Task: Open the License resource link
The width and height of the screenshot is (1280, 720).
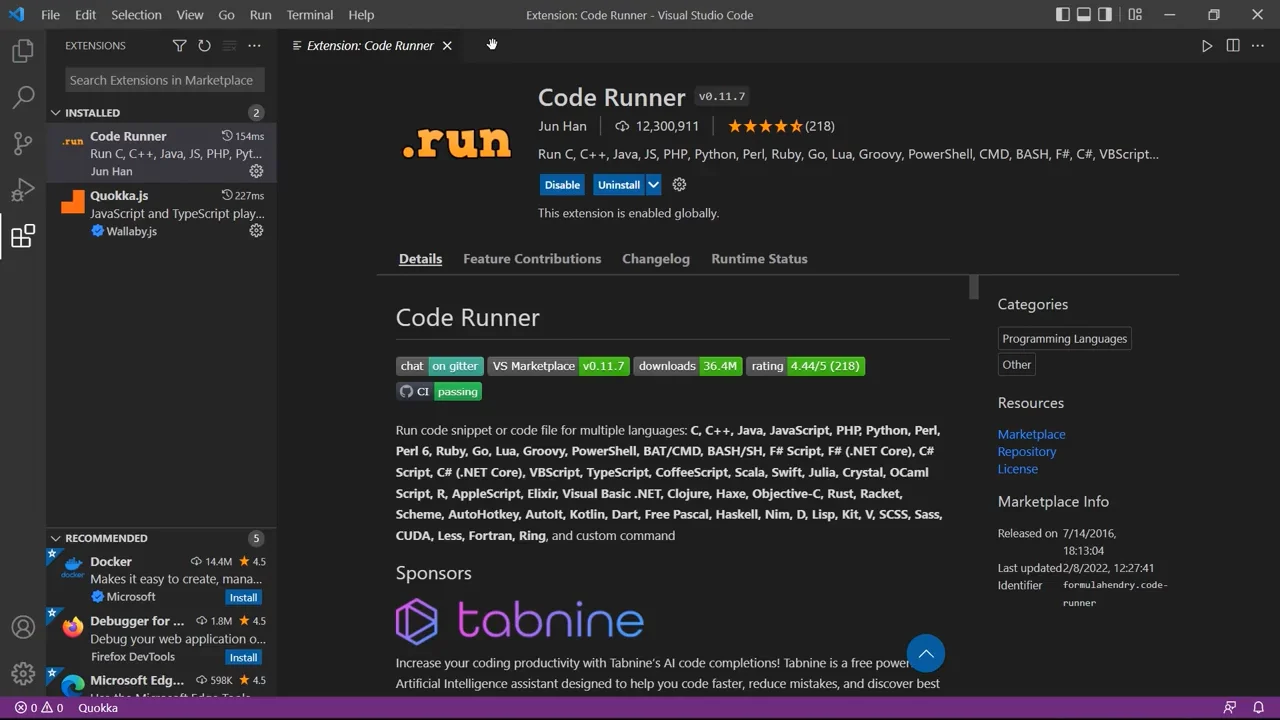Action: tap(1018, 469)
